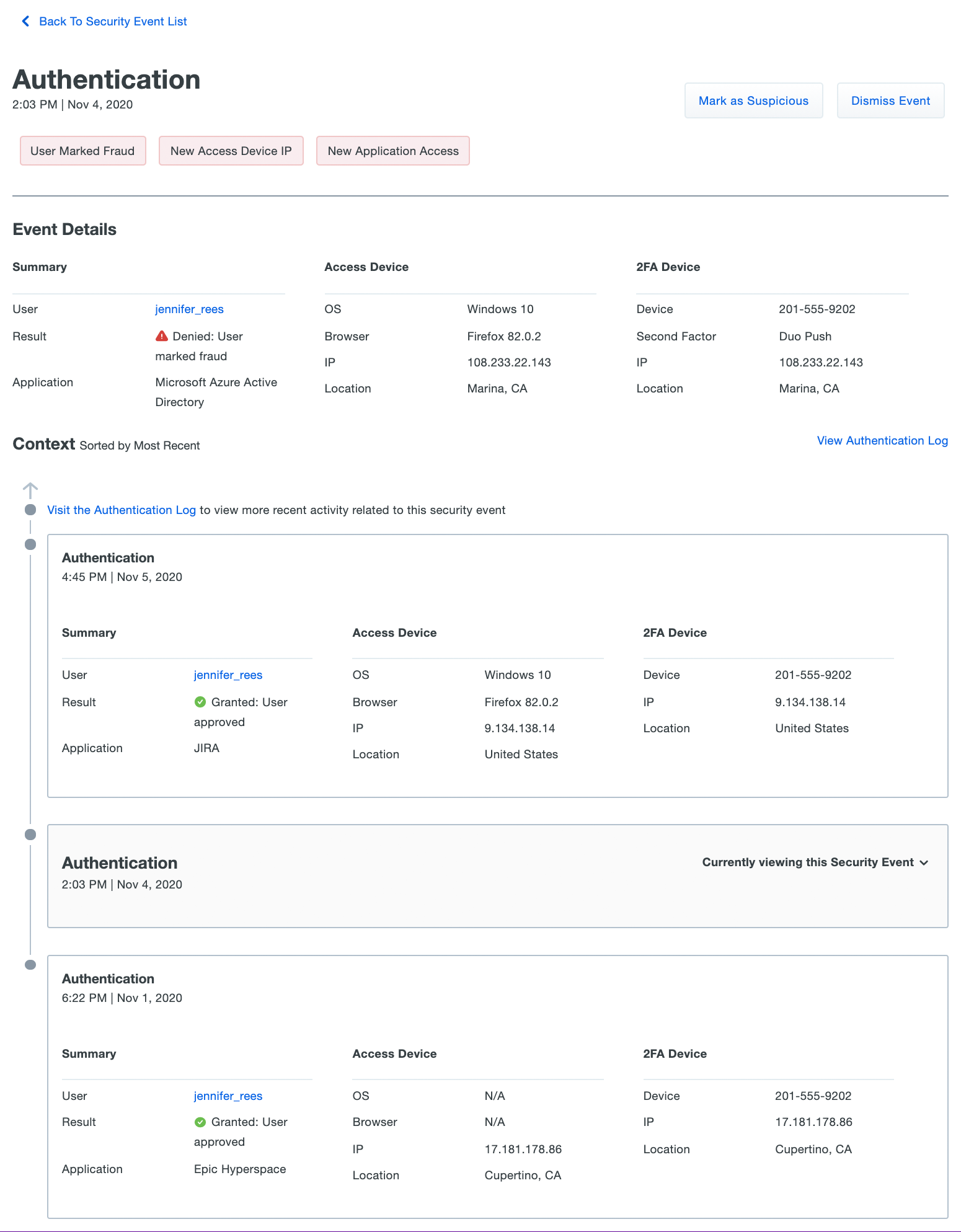Select the User Marked Fraud tag
This screenshot has width=961, height=1232.
tap(82, 151)
